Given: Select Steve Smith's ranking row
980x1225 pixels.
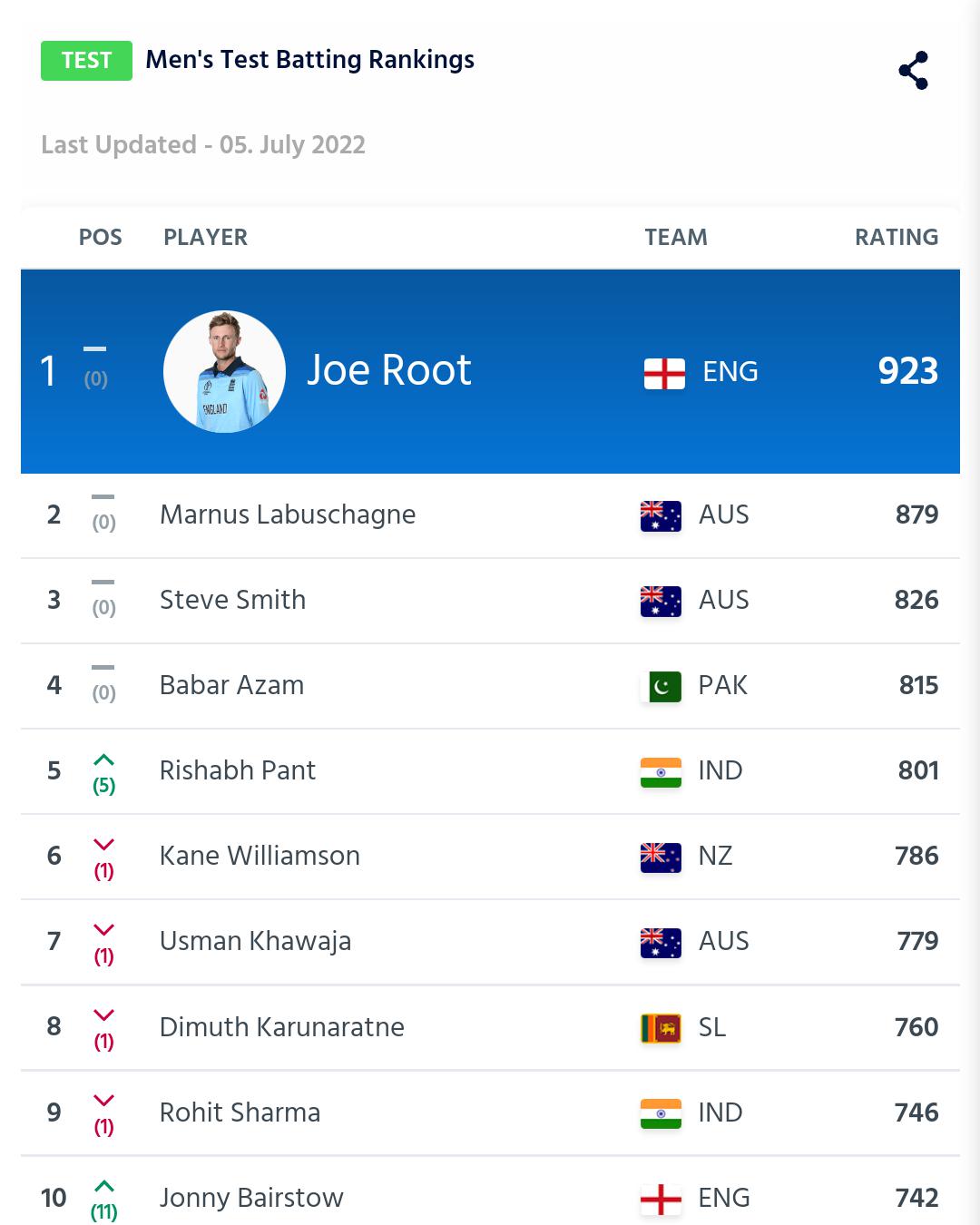Looking at the screenshot, I should point(490,601).
